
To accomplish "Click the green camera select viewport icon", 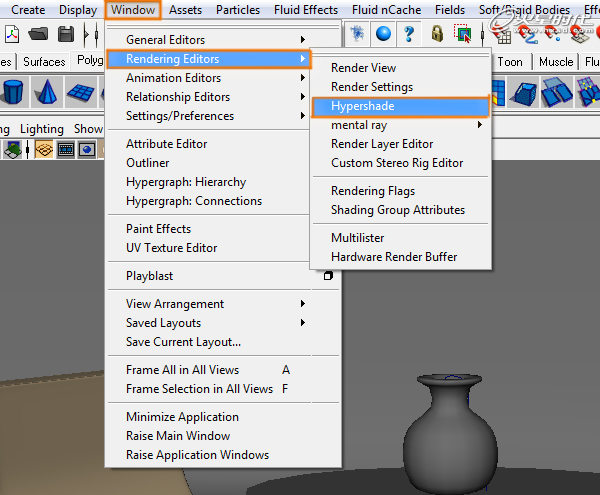I will pos(13,150).
